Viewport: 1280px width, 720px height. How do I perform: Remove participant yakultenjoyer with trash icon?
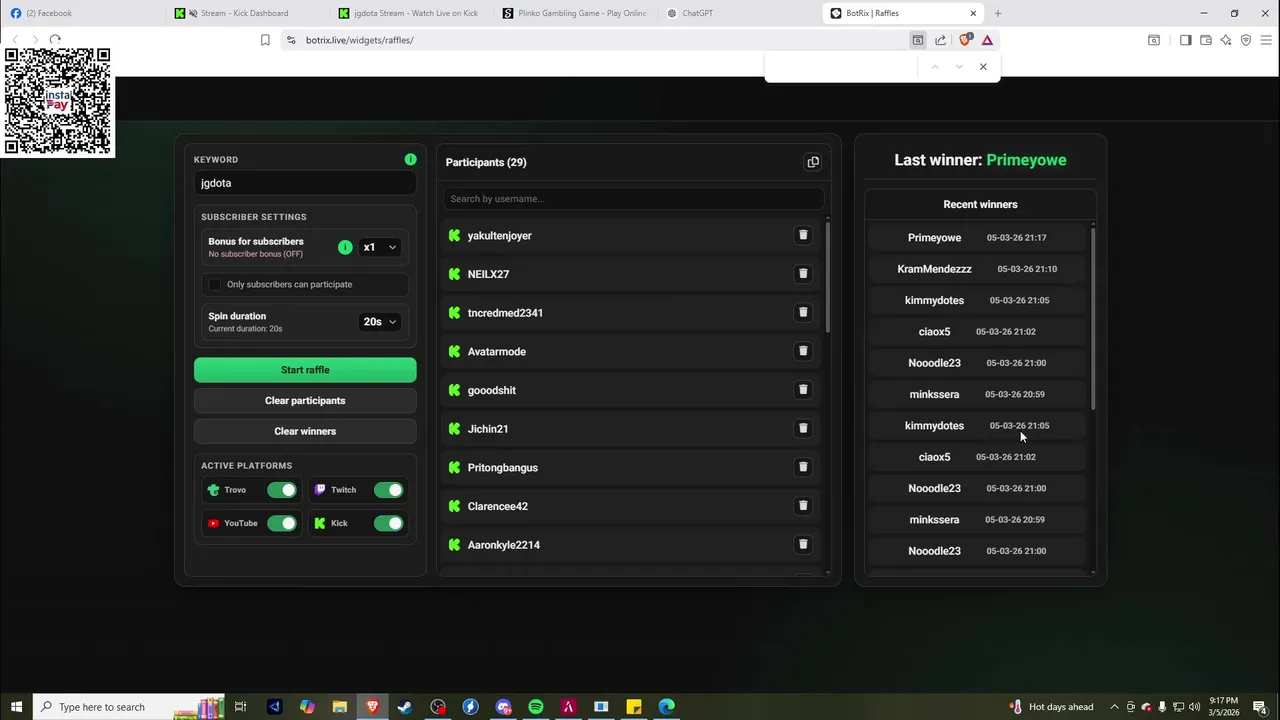click(803, 235)
